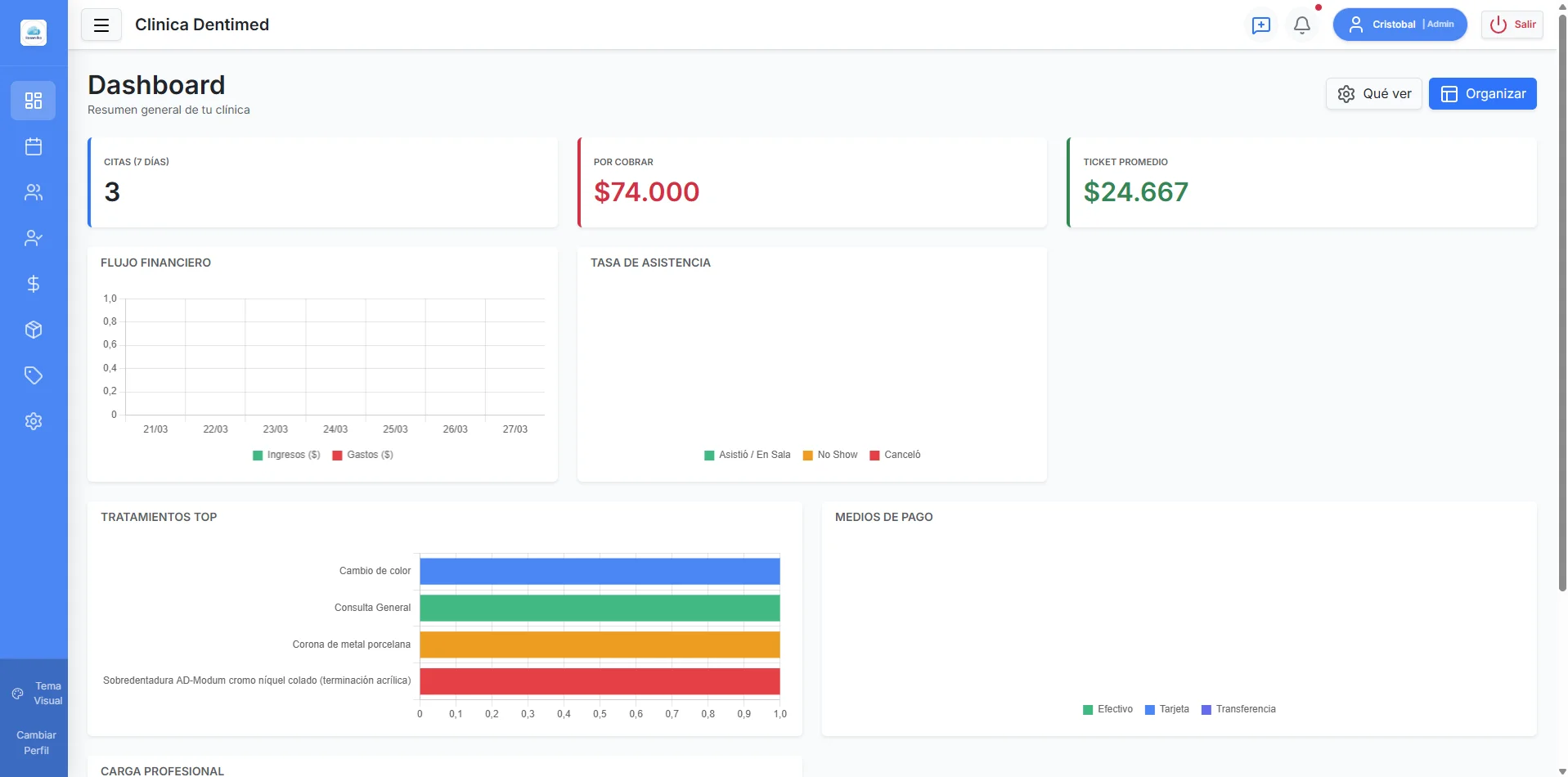Click Salir to log out

click(x=1511, y=24)
